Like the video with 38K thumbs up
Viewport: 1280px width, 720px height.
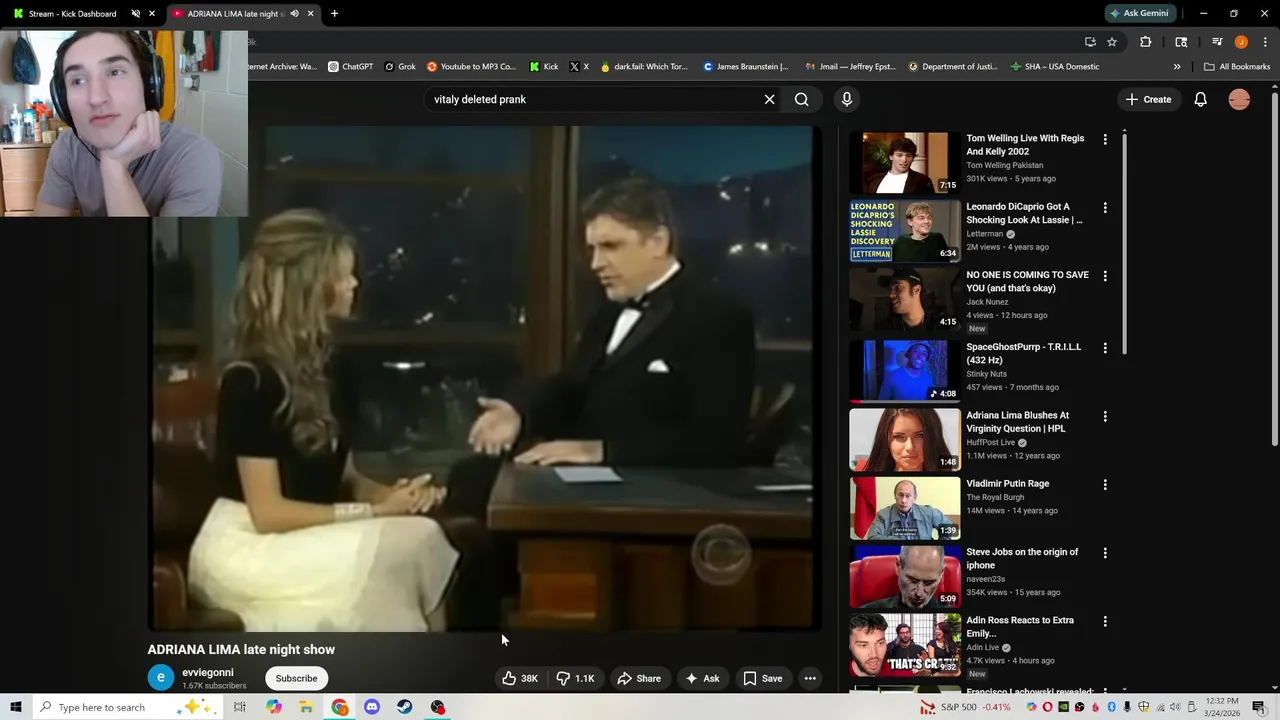[520, 678]
